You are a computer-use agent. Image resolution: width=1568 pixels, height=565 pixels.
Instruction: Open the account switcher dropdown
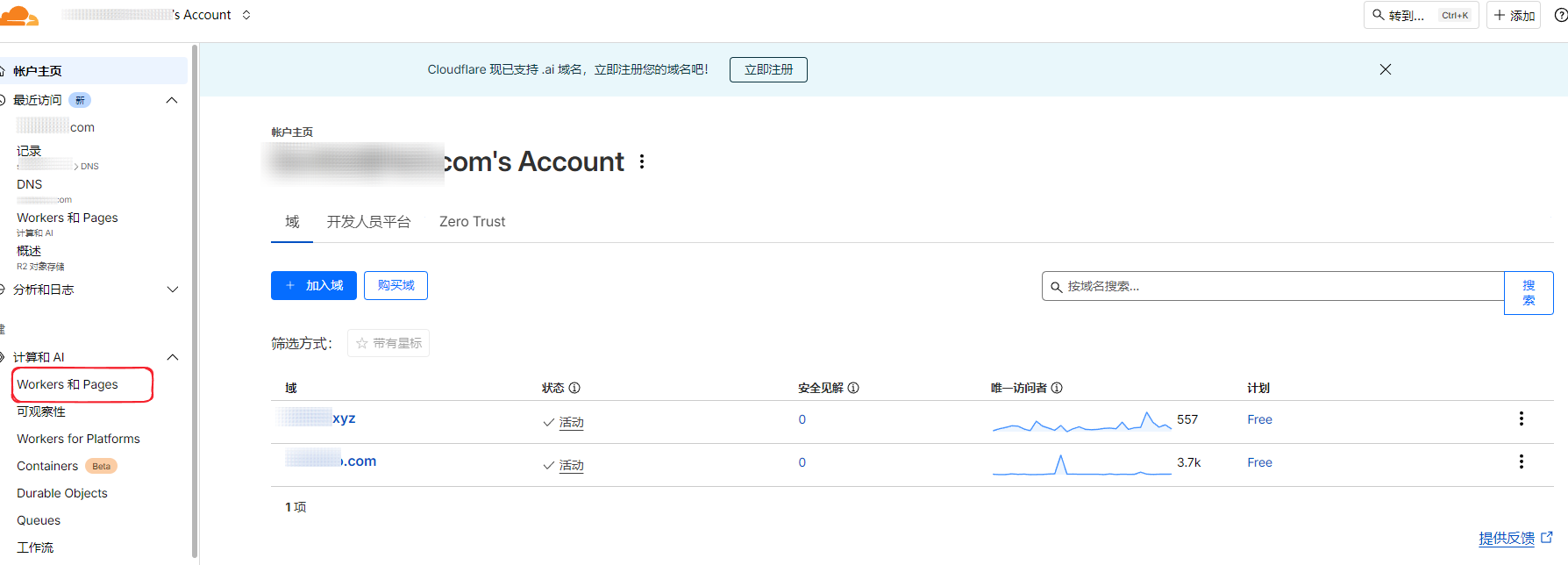(246, 15)
